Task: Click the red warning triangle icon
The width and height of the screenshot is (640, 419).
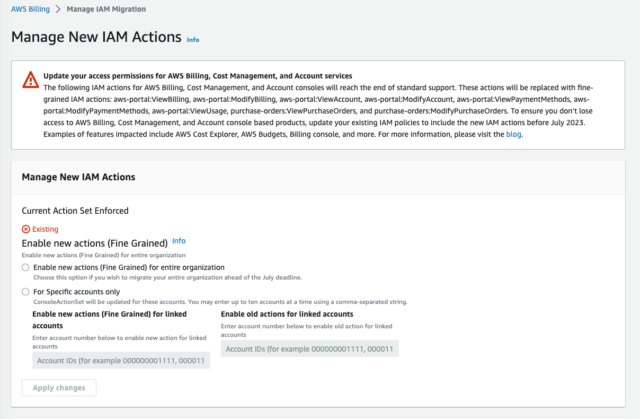Action: (31, 80)
